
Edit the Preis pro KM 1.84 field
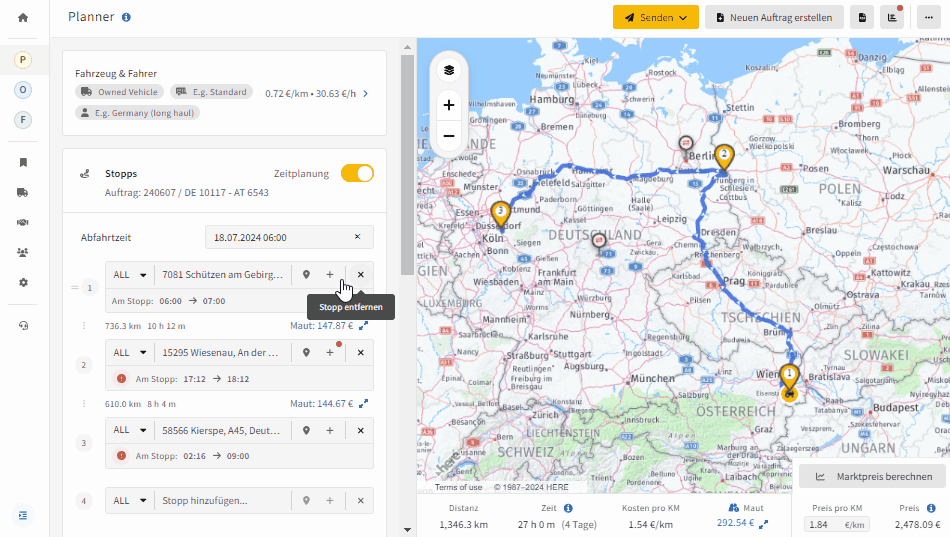coord(837,524)
